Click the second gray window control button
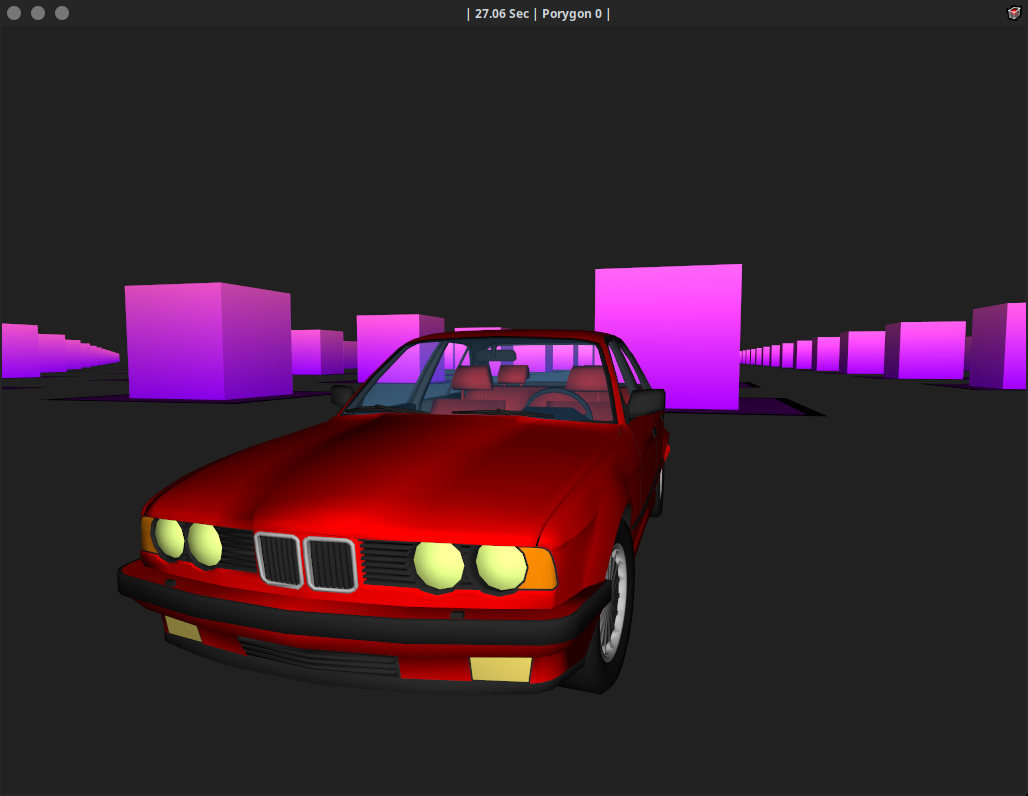This screenshot has height=796, width=1028. (x=38, y=13)
